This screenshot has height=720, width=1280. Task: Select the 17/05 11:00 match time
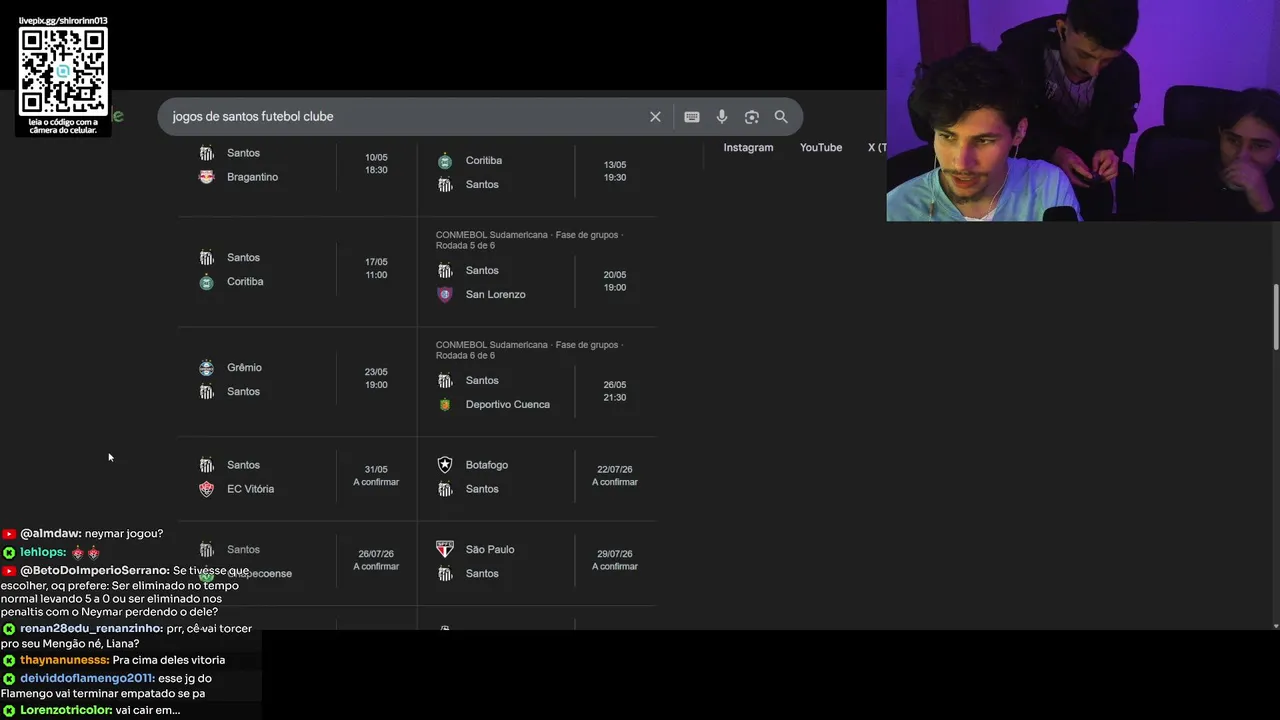coord(376,268)
